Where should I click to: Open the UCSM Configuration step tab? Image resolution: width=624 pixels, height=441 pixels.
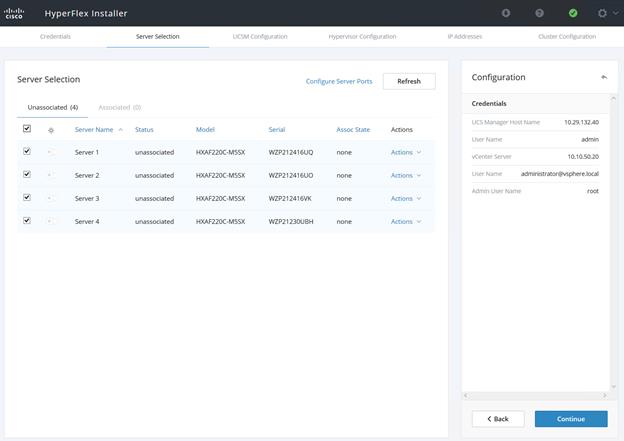[x=260, y=37]
